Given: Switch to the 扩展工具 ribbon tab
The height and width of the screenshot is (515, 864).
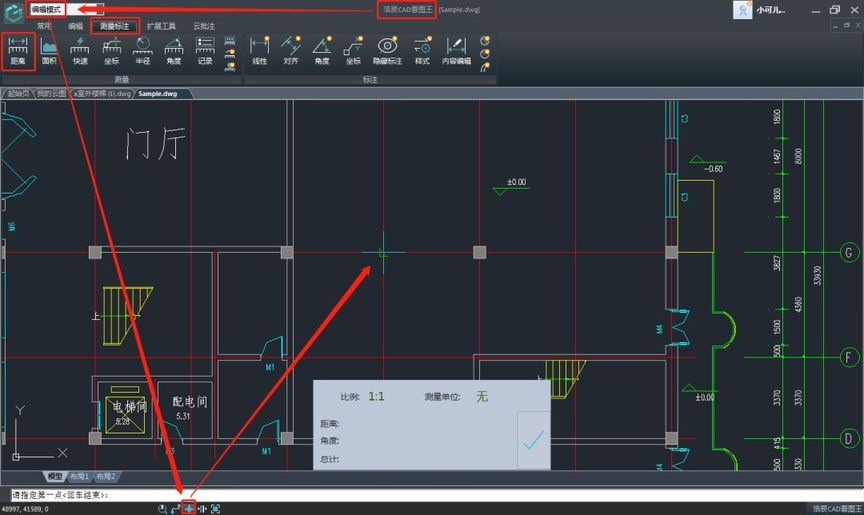Looking at the screenshot, I should (x=160, y=26).
